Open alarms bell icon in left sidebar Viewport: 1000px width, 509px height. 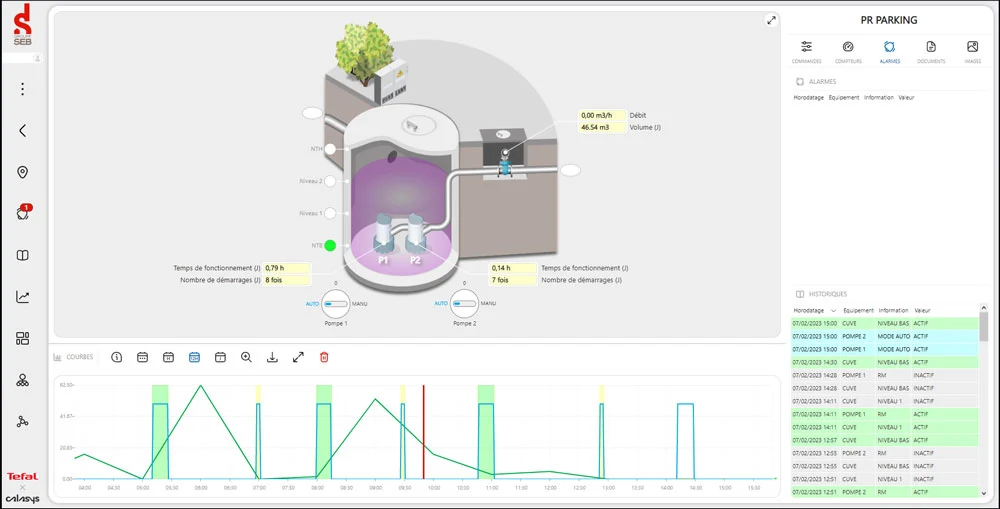click(23, 212)
